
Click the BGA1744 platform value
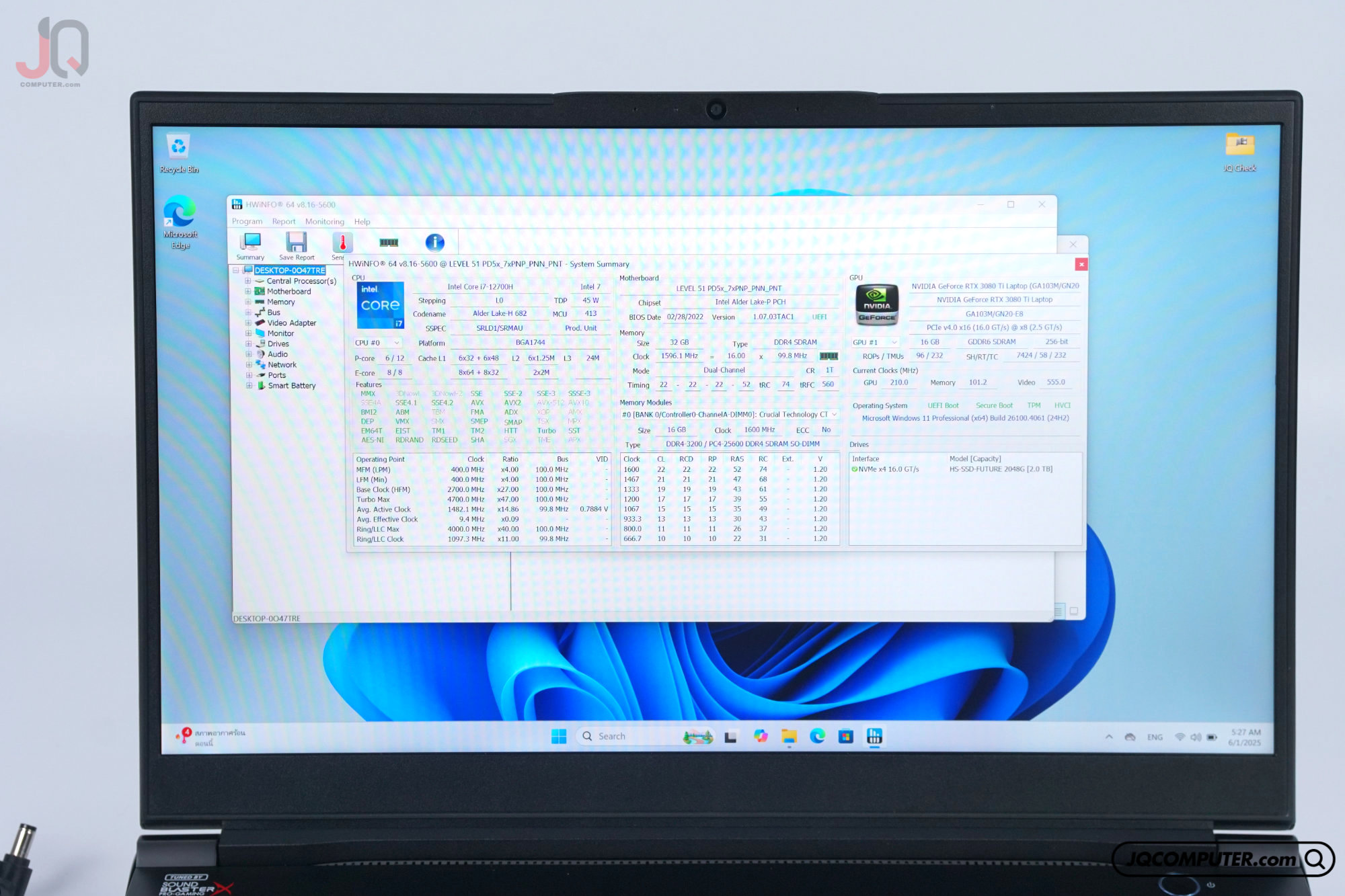click(531, 343)
